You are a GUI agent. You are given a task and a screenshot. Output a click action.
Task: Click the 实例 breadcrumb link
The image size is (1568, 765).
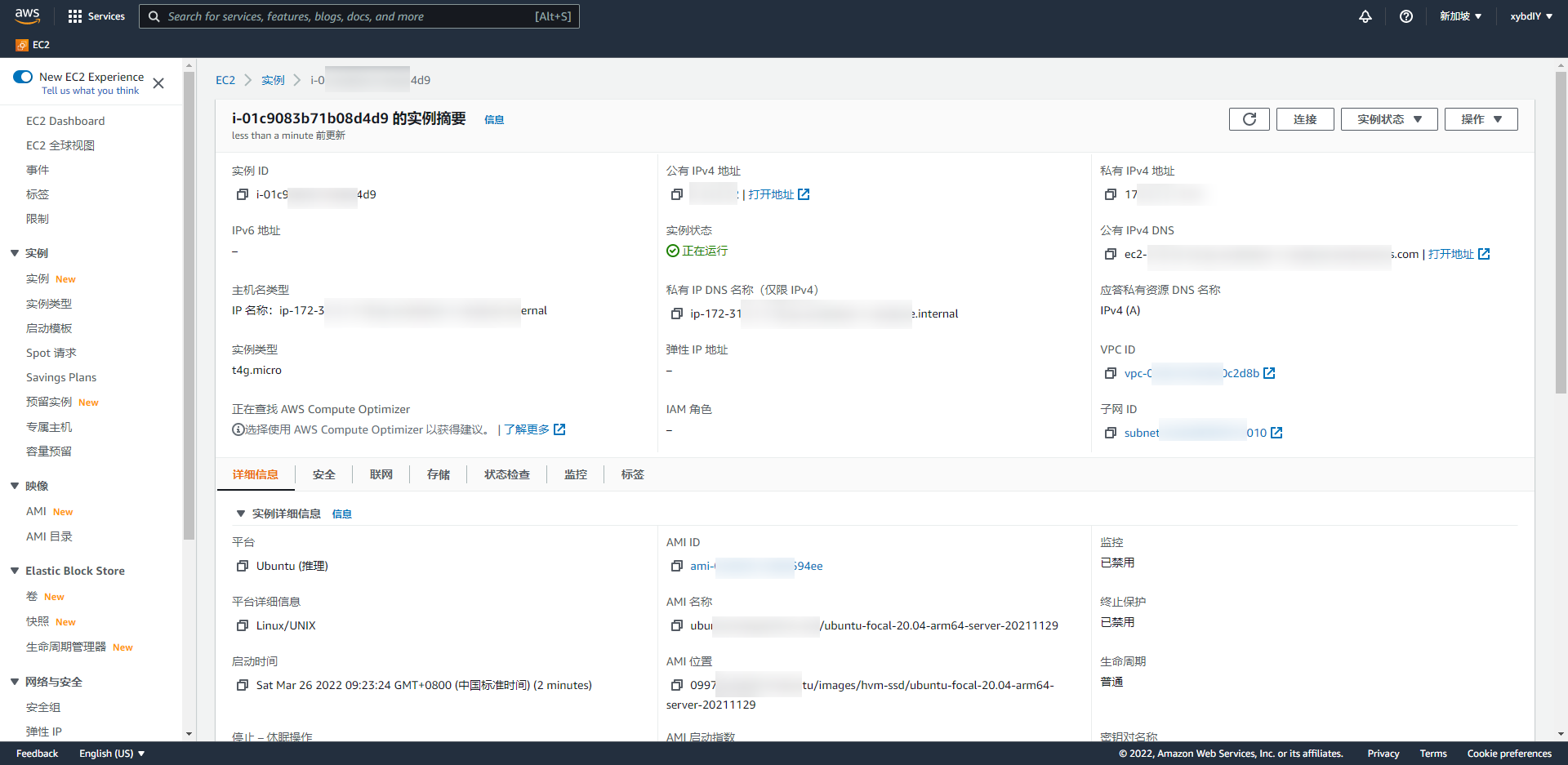click(273, 80)
